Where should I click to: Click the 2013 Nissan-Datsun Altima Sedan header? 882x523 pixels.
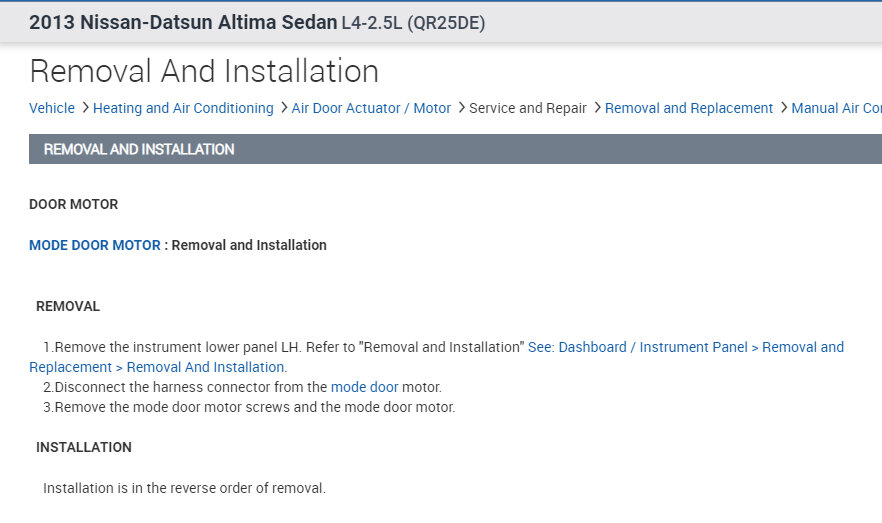183,22
